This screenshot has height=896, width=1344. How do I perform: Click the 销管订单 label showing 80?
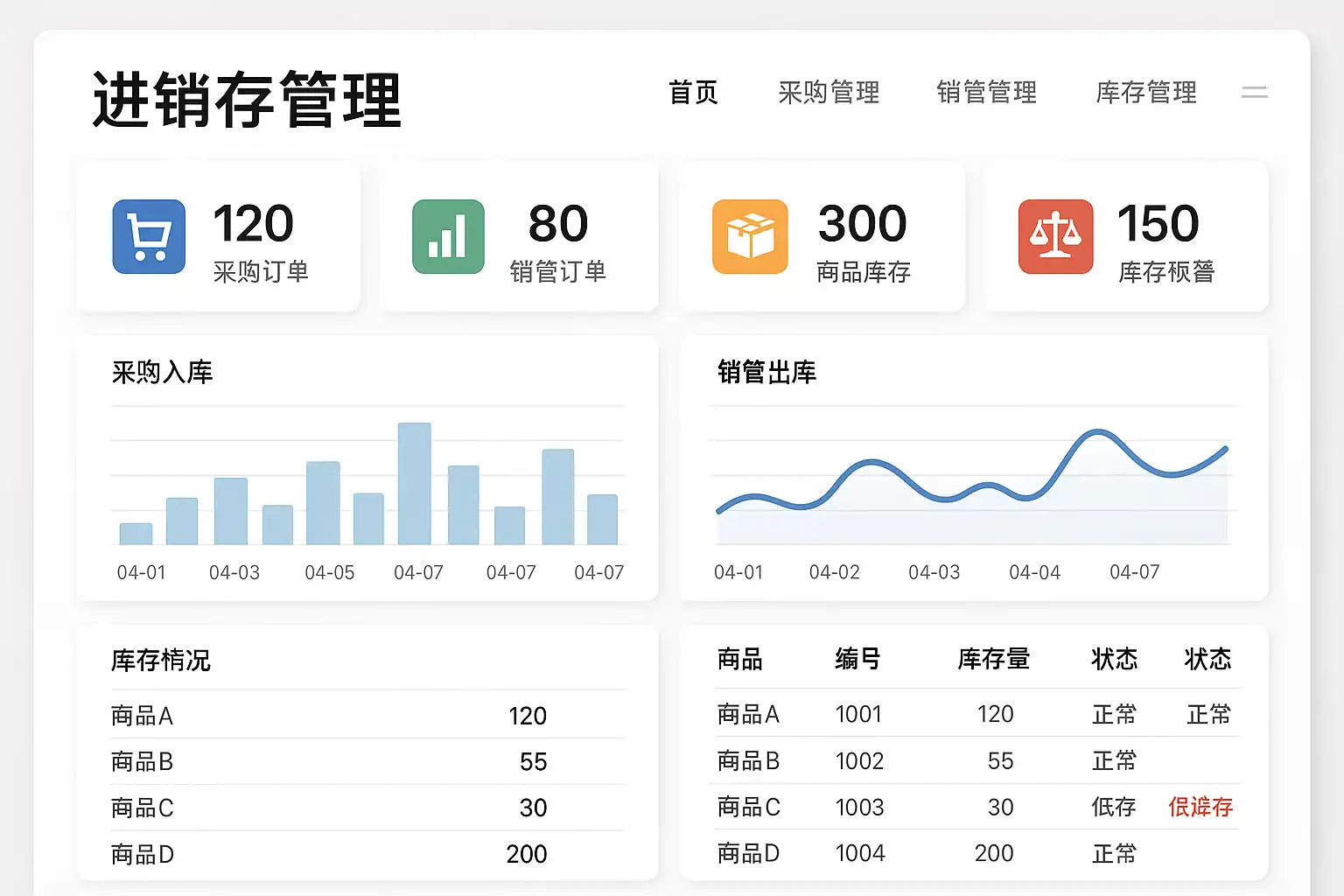[x=558, y=272]
